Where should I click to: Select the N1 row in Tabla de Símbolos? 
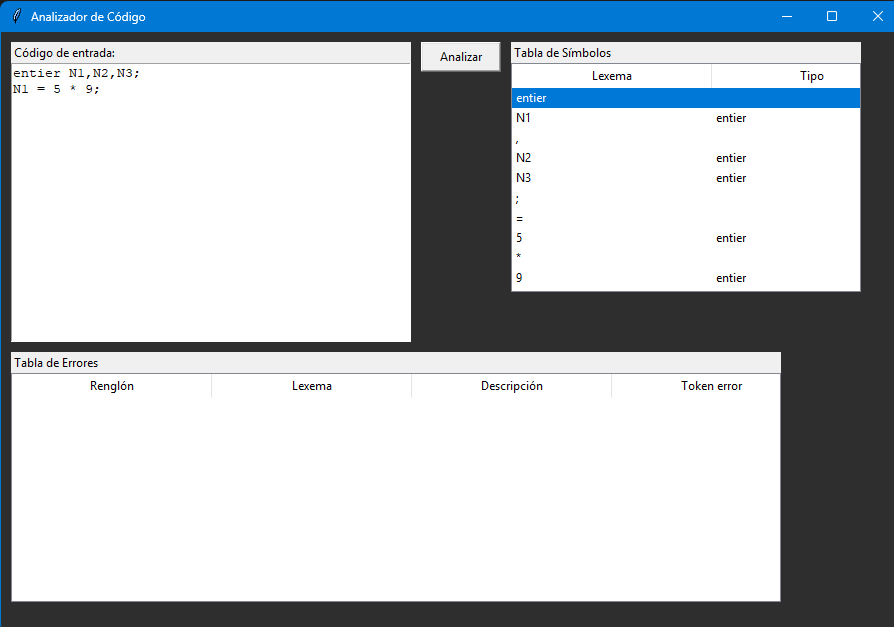685,118
